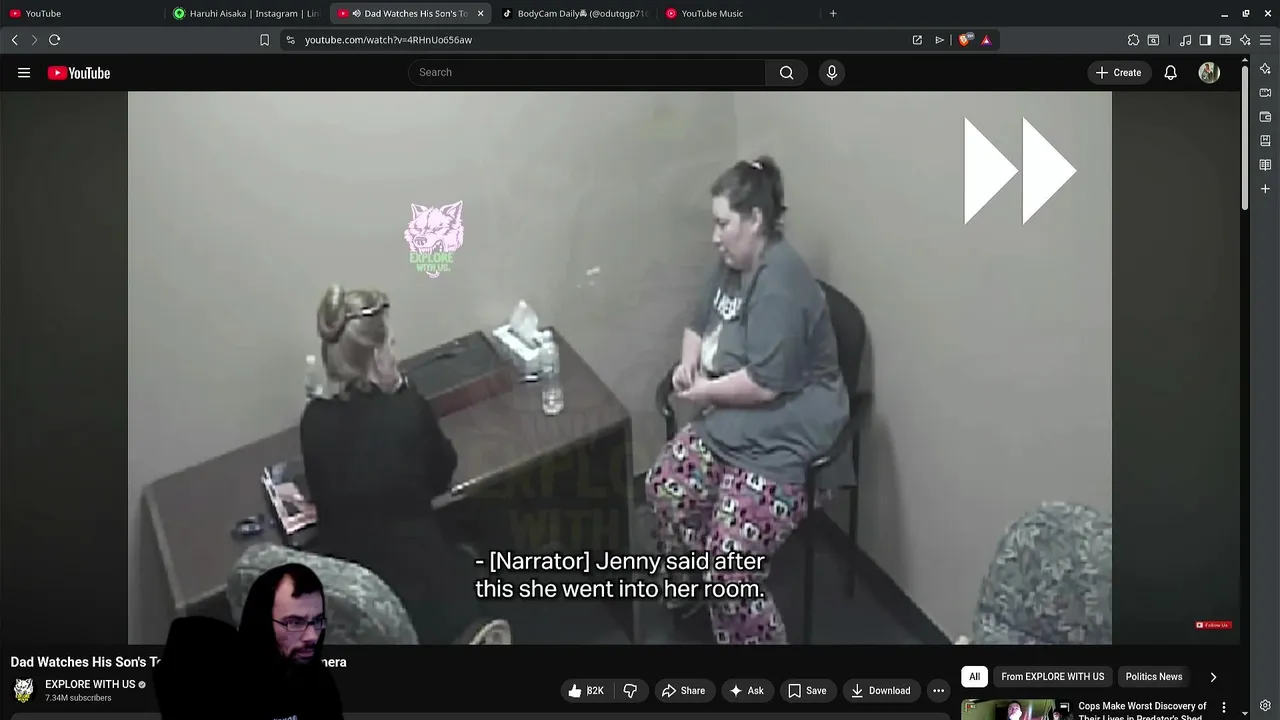Image resolution: width=1280 pixels, height=720 pixels.
Task: Click the Download button
Action: tap(881, 691)
